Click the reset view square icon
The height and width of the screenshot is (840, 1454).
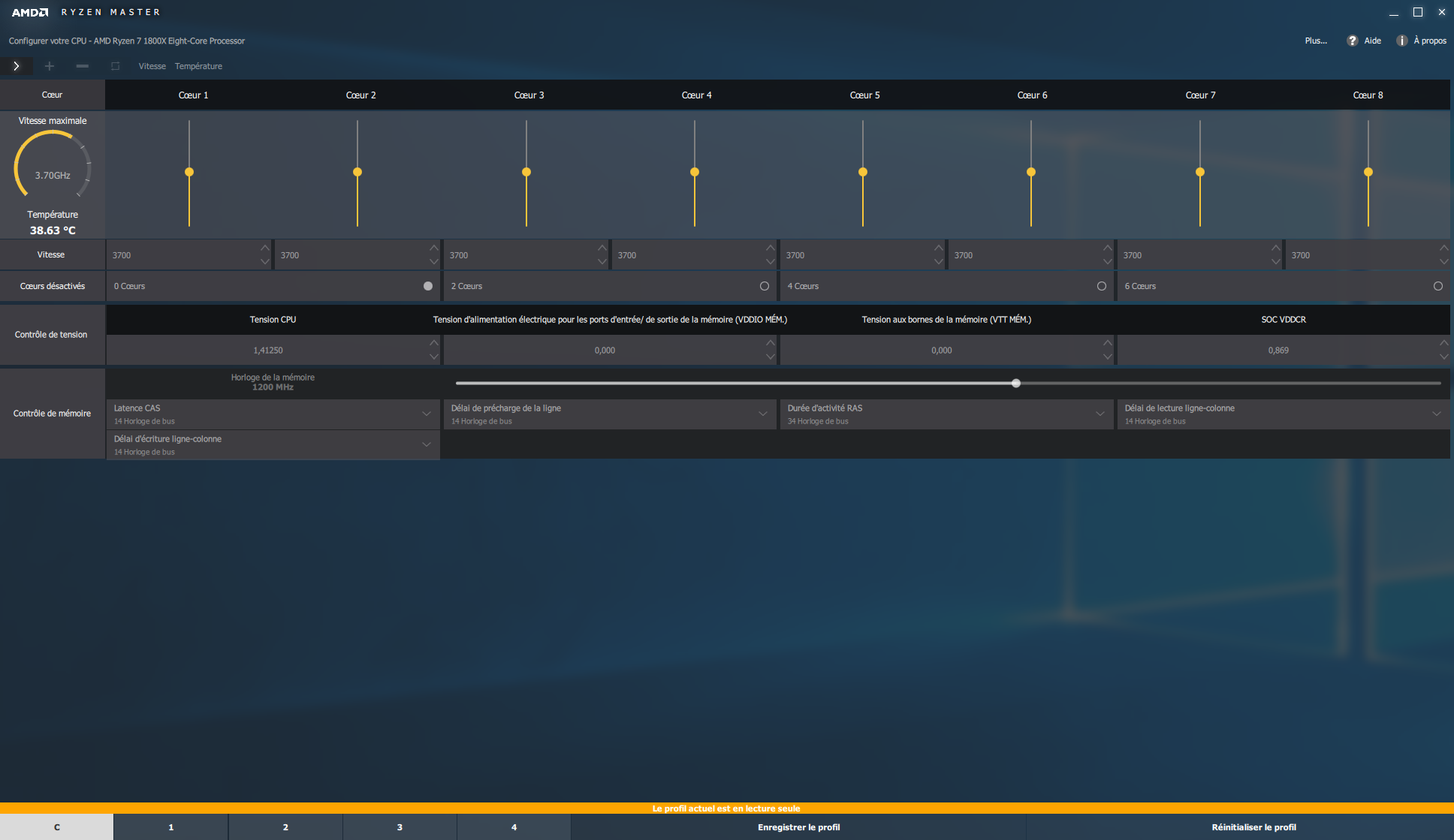tap(116, 66)
